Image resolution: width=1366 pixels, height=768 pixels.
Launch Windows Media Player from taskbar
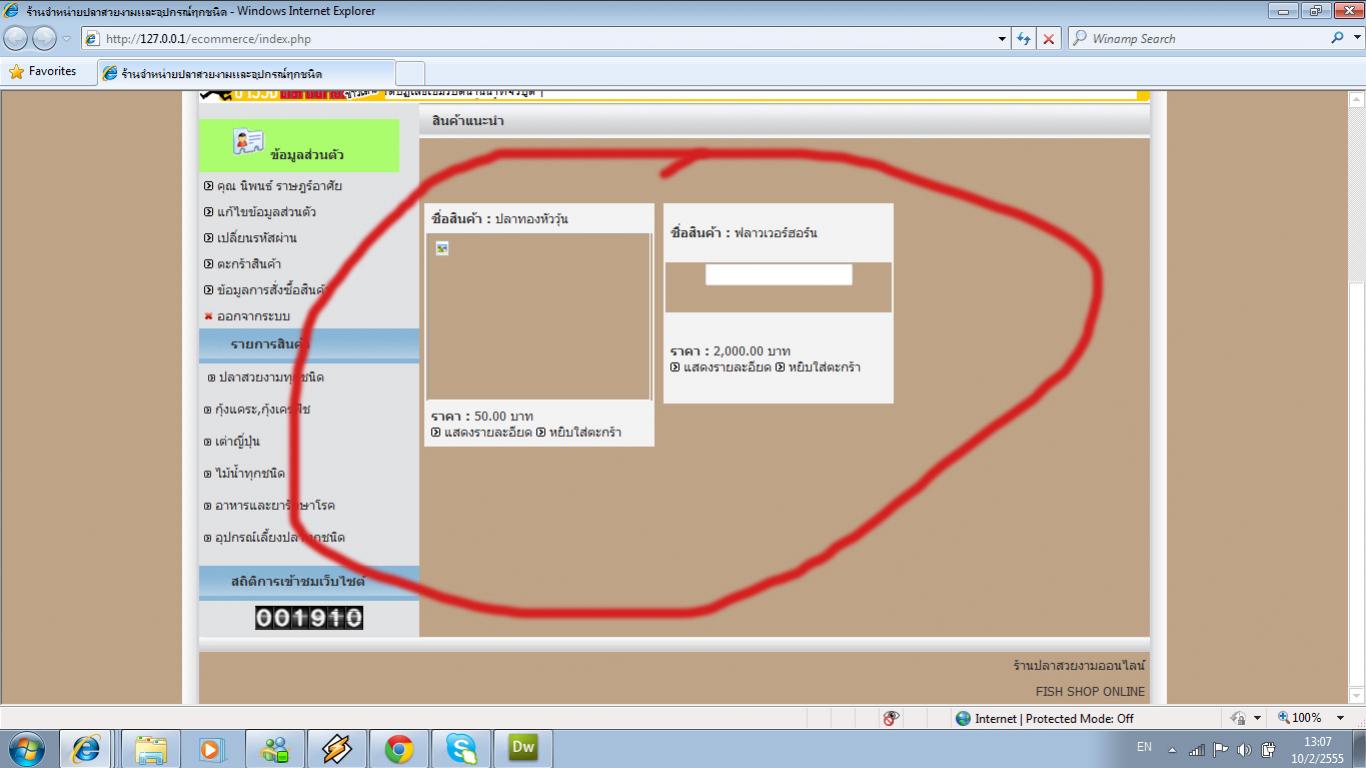coord(211,748)
